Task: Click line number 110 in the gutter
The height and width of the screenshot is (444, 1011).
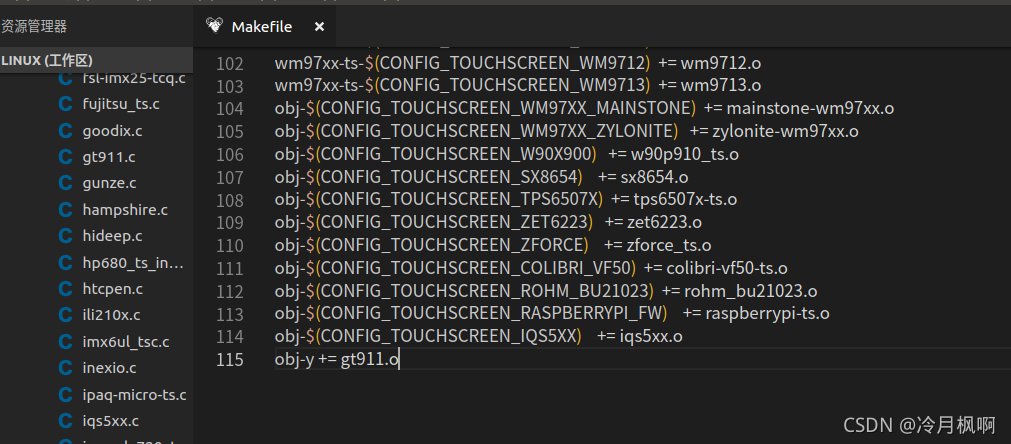Action: (230, 246)
